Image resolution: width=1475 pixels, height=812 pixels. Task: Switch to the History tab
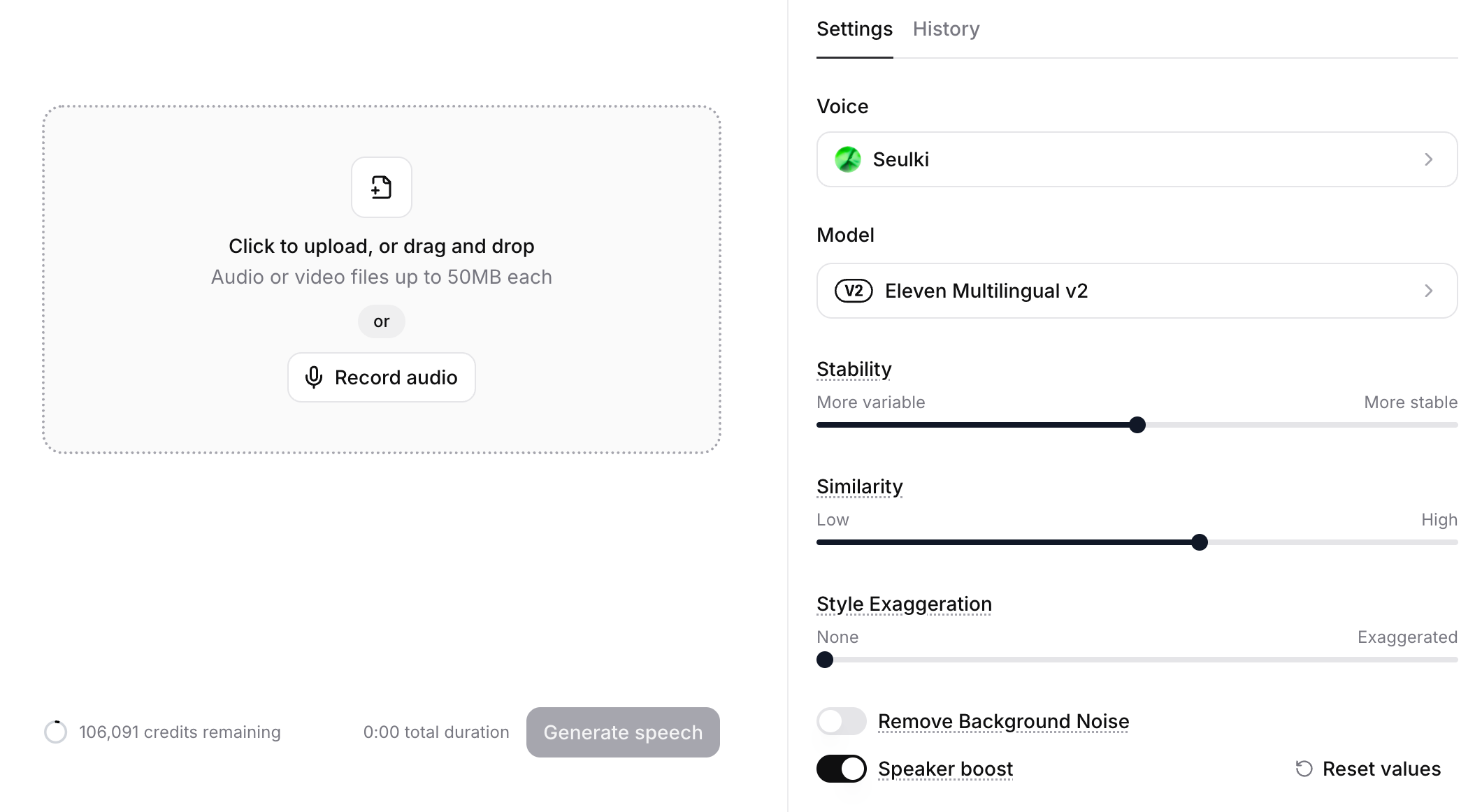[946, 29]
